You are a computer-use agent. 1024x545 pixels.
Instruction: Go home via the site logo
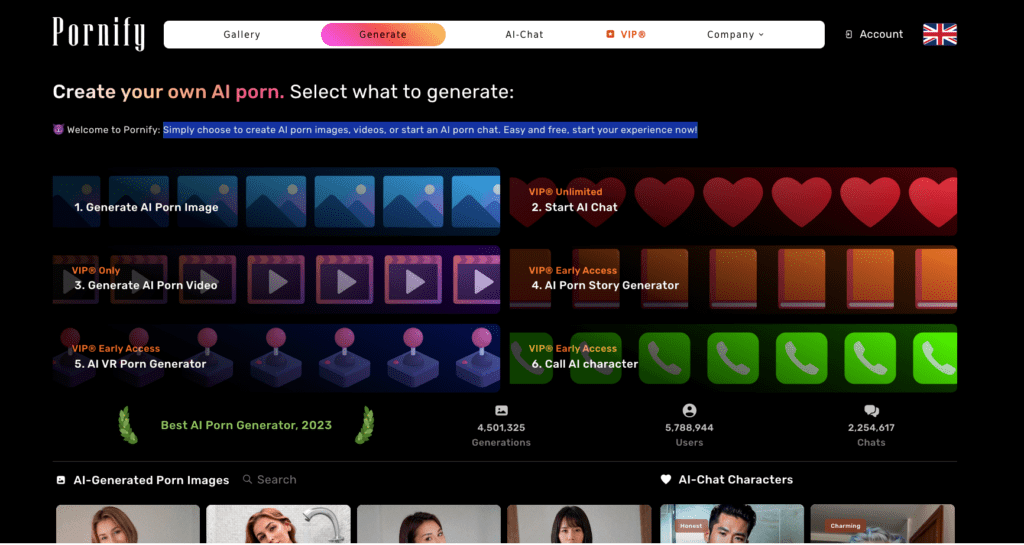click(x=99, y=34)
